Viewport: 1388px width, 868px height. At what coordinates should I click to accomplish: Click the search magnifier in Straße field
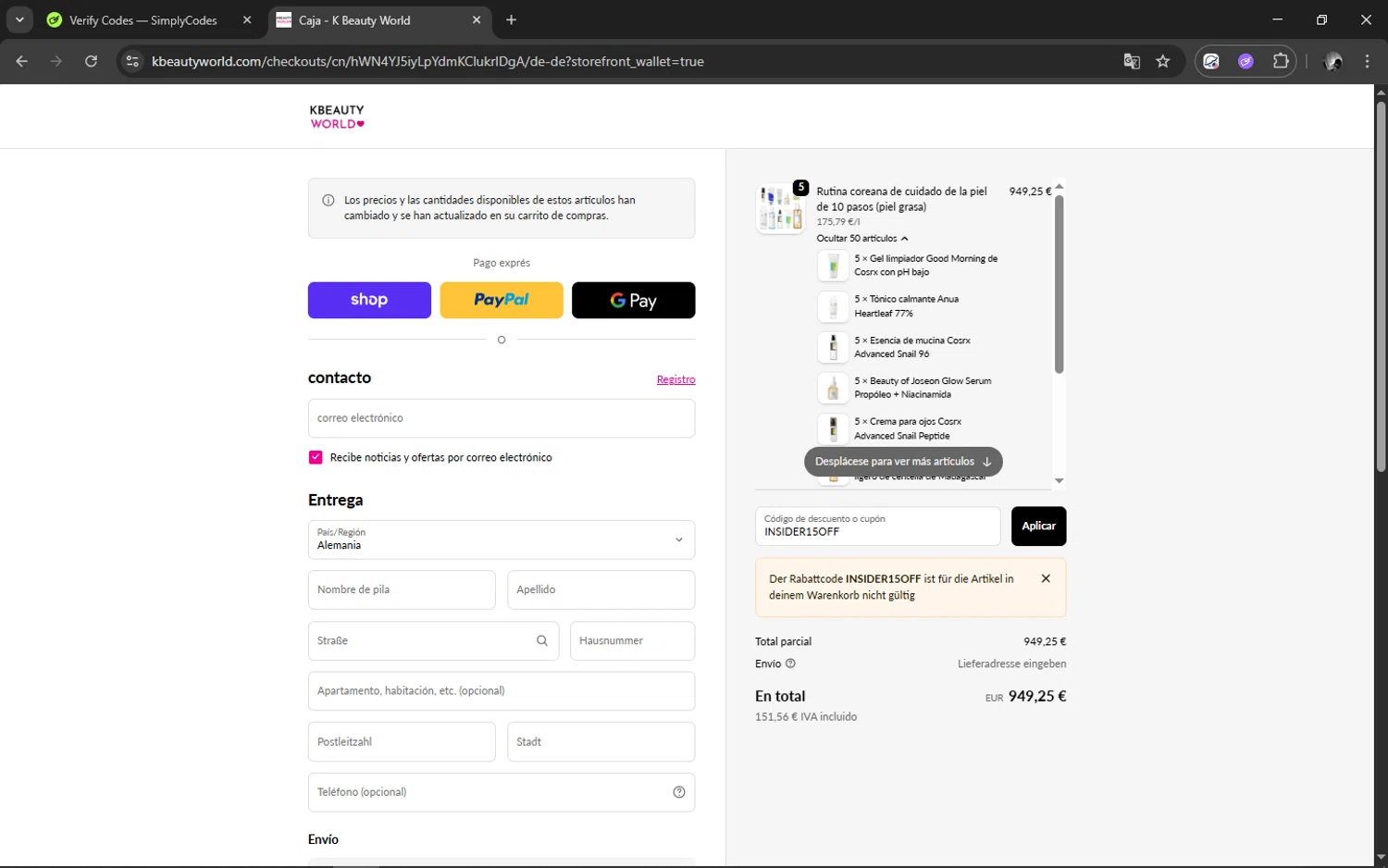pos(542,640)
